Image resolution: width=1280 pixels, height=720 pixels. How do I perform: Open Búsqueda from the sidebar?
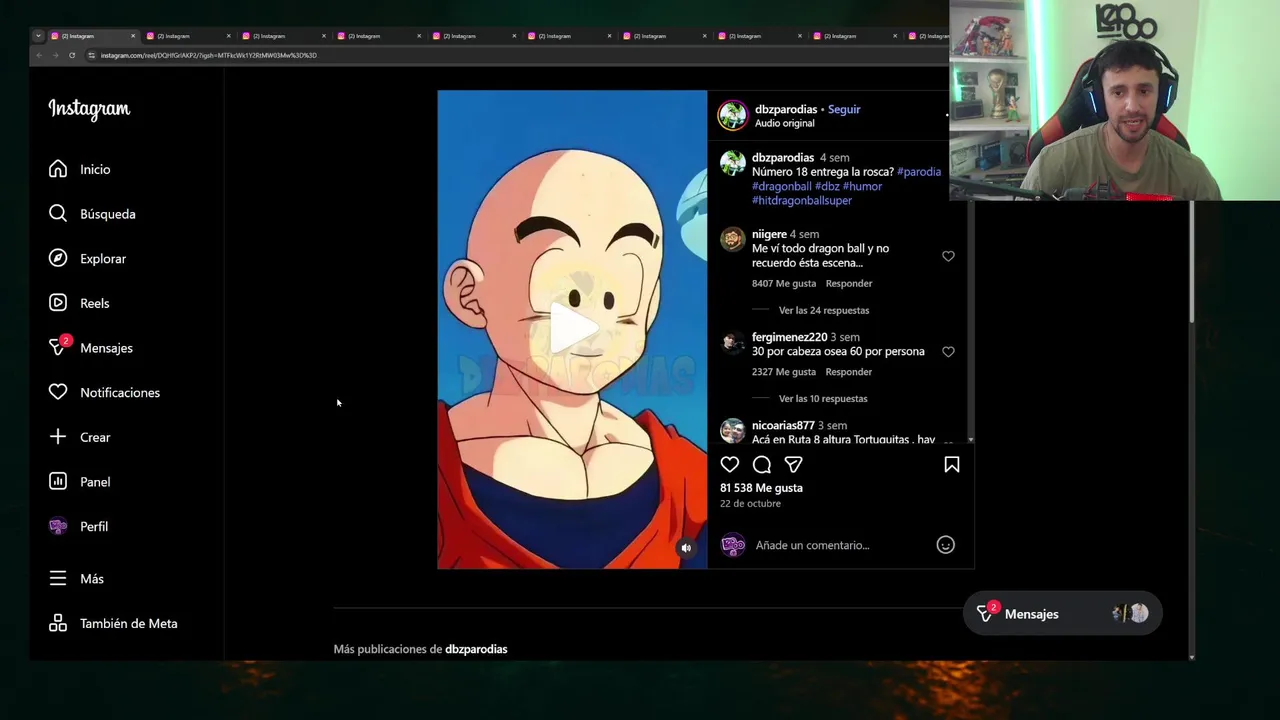point(92,214)
